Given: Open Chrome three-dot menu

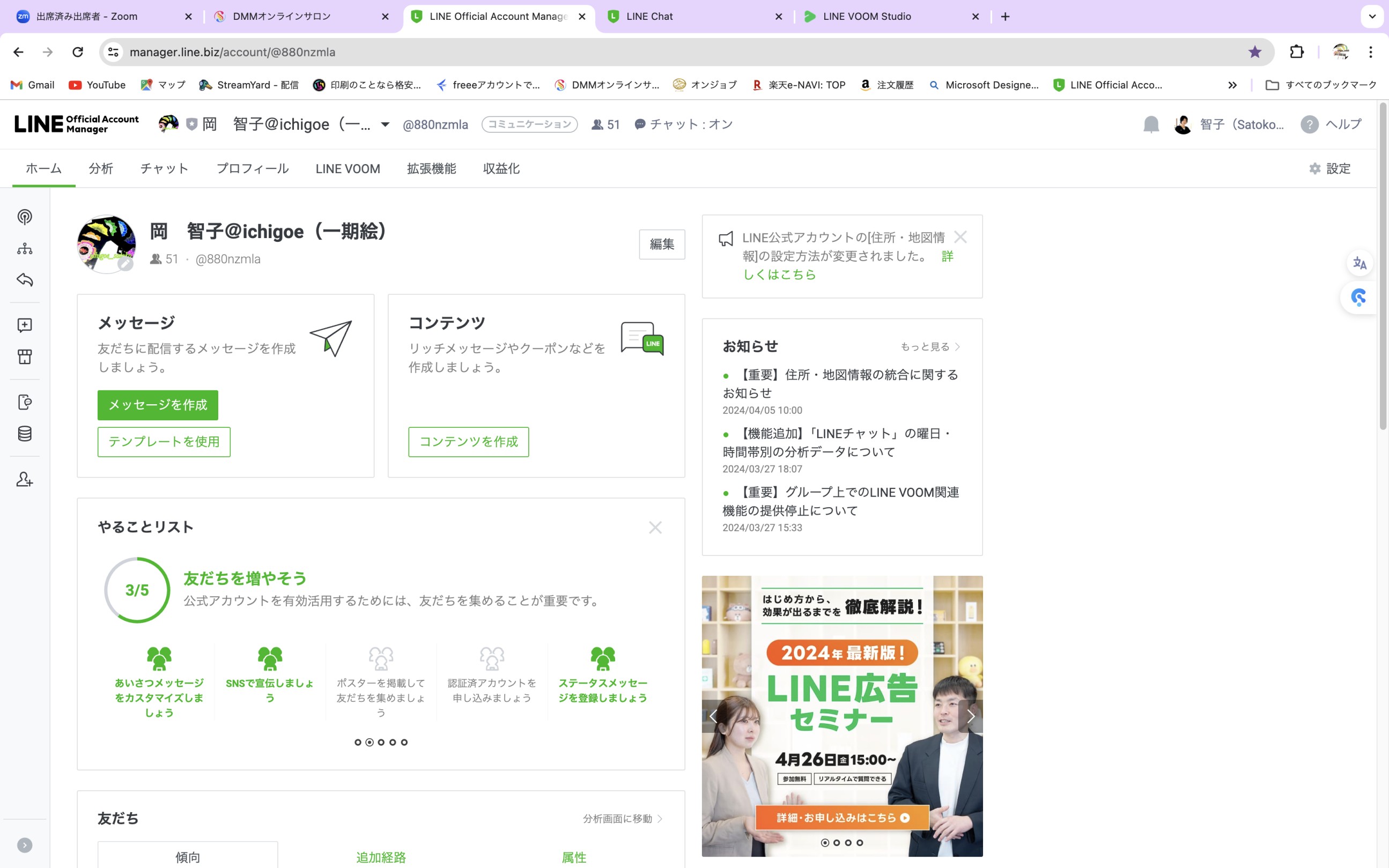Looking at the screenshot, I should 1370,52.
